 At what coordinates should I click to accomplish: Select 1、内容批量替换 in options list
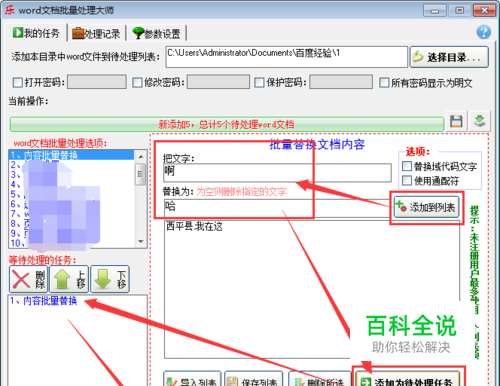coord(71,155)
